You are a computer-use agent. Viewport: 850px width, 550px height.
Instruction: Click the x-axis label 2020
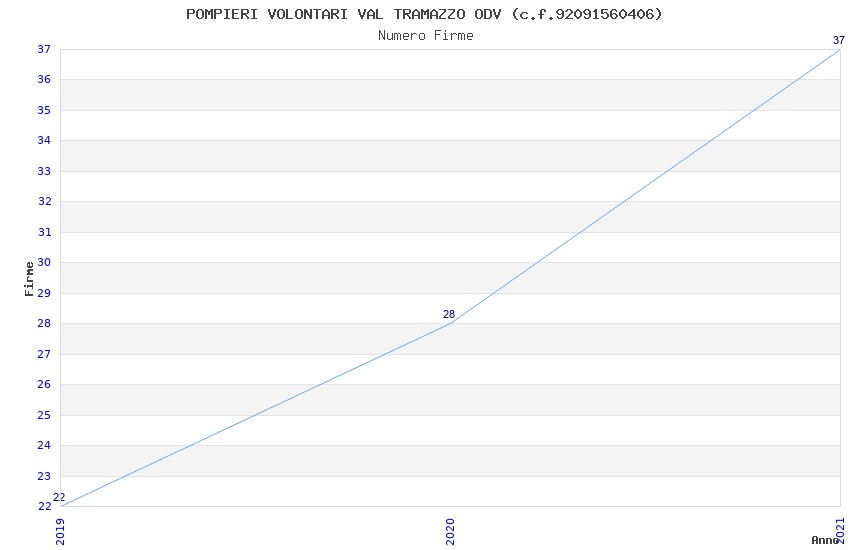pyautogui.click(x=450, y=532)
